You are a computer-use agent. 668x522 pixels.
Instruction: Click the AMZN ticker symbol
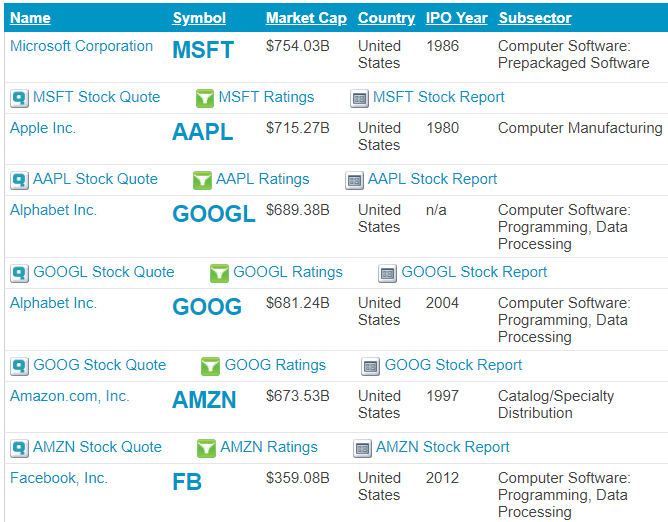pos(204,401)
